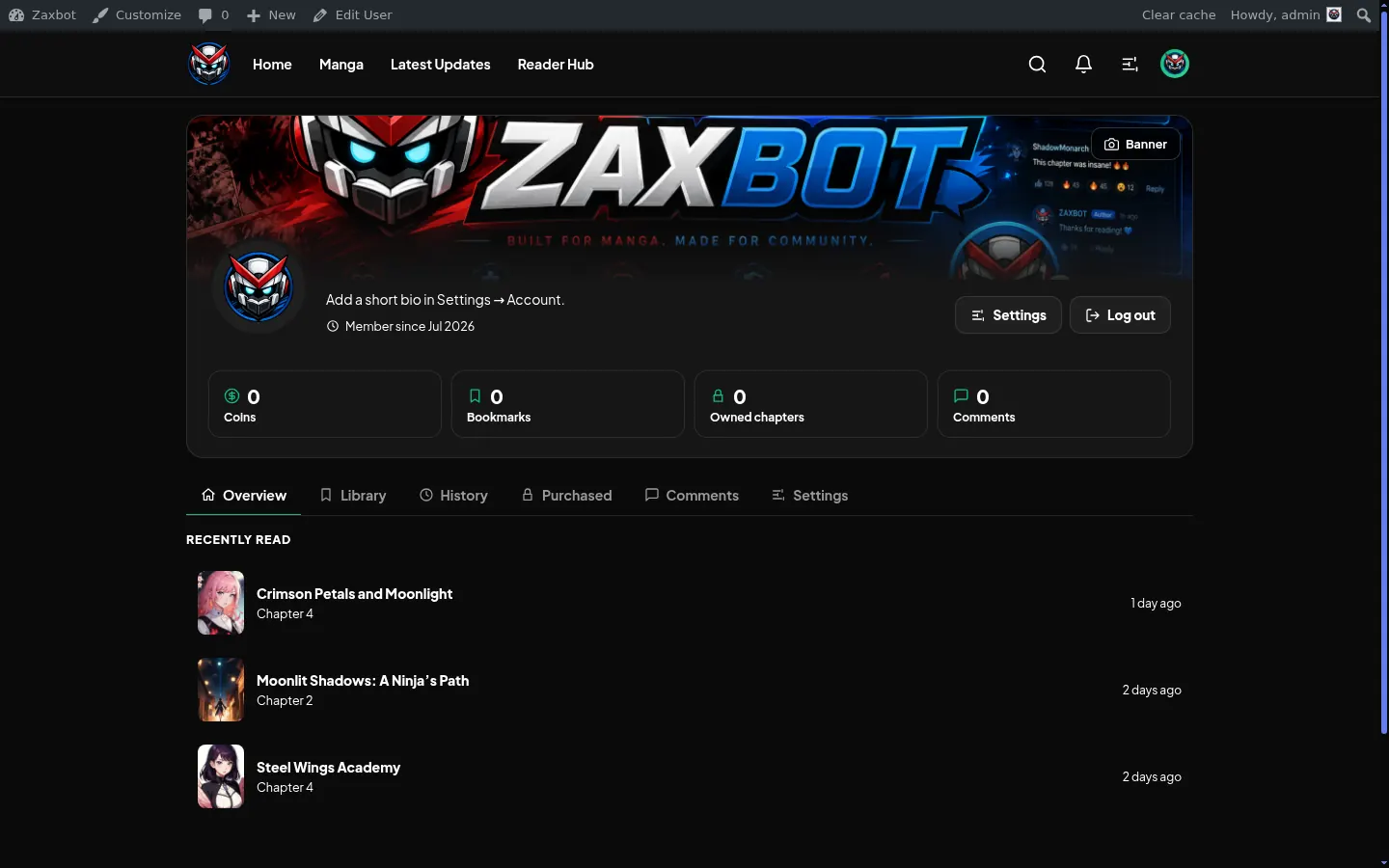Open the Moonlit Shadows: A Ninja's Path title
Viewport: 1389px width, 868px height.
click(x=363, y=681)
